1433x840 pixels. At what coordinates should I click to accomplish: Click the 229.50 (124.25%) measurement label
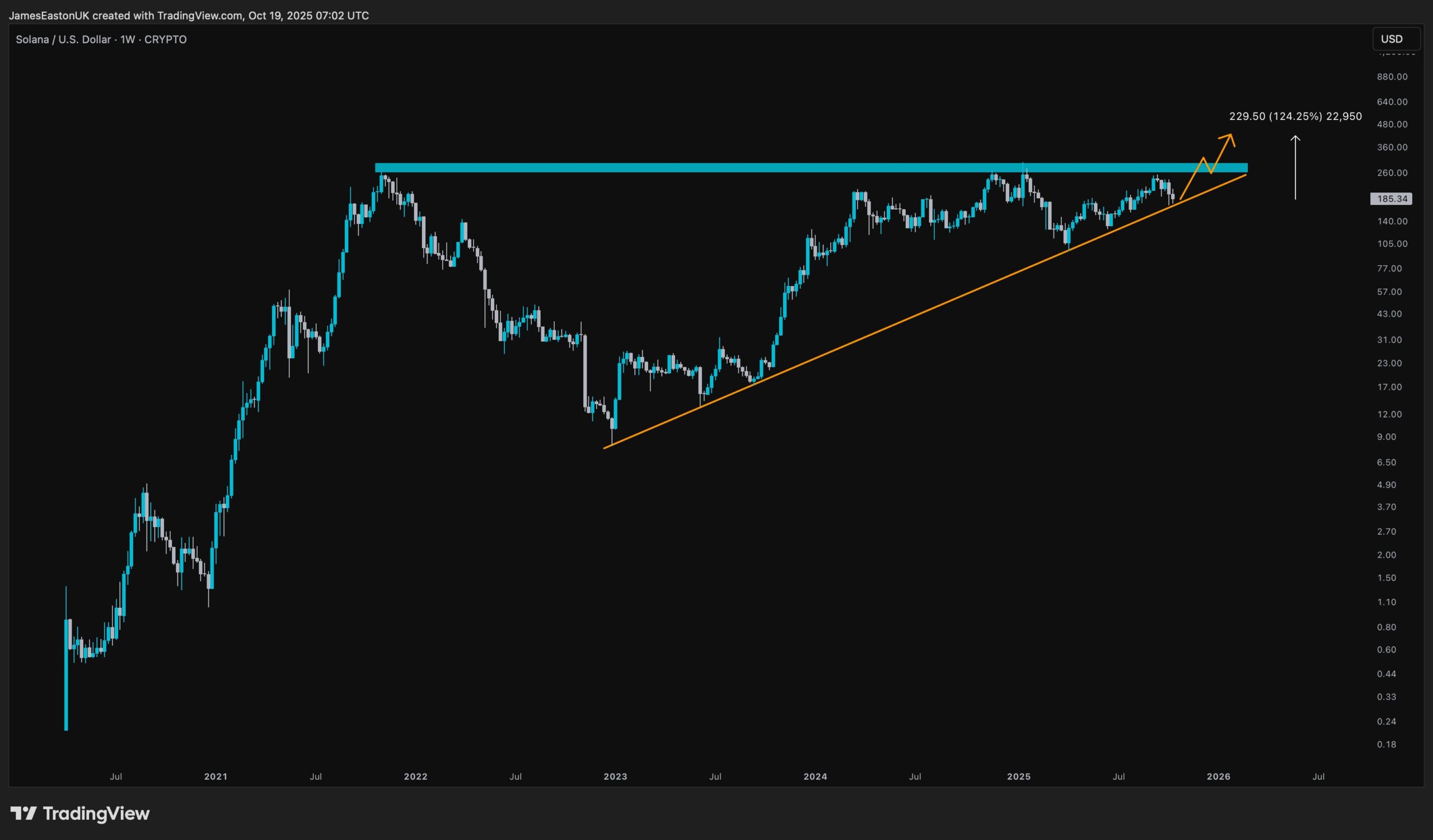(1295, 116)
